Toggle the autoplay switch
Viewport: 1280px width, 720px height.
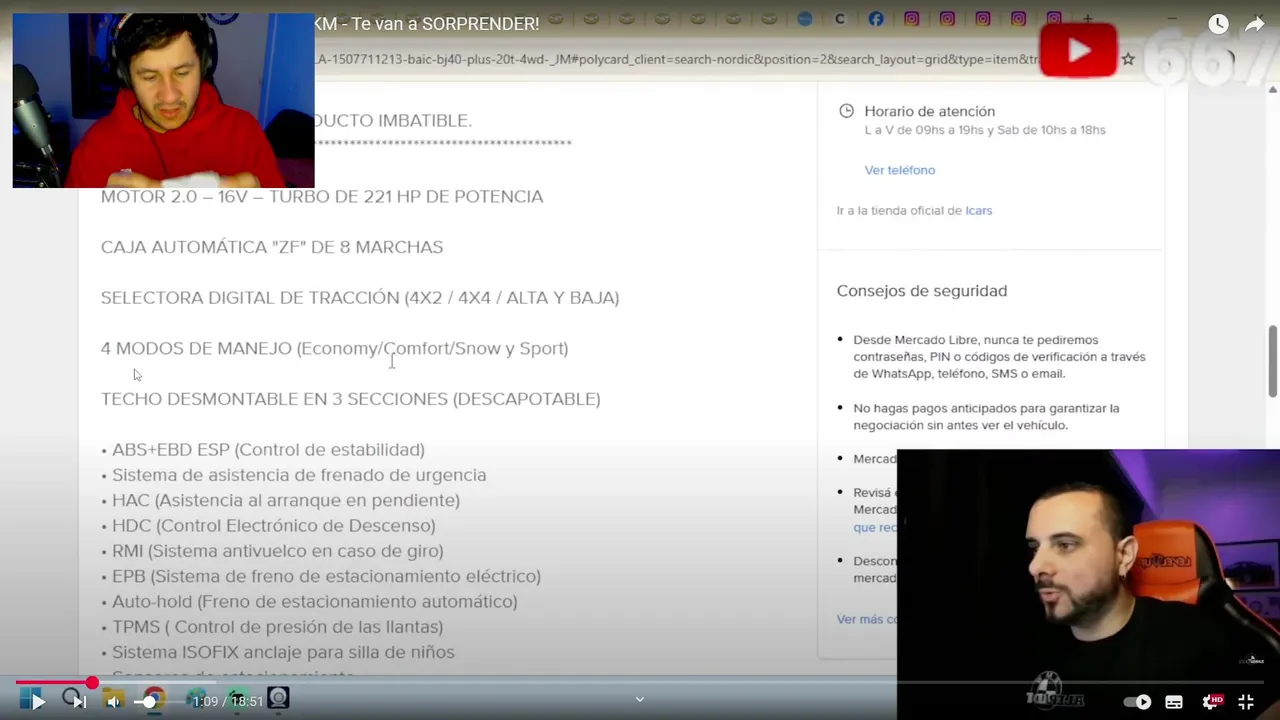point(1137,702)
